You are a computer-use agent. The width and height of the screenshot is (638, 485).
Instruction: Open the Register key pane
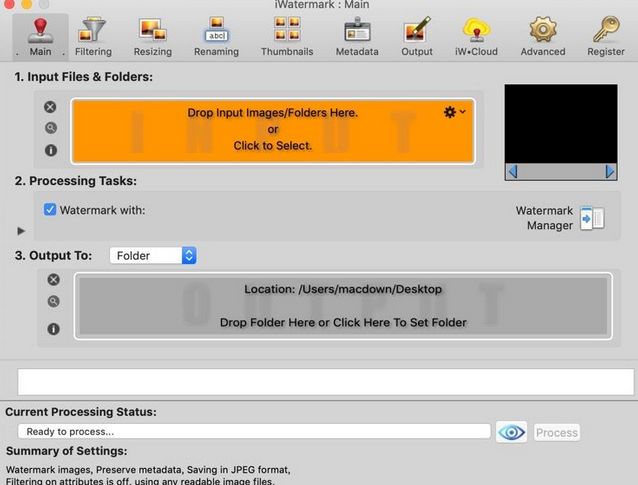[x=605, y=37]
